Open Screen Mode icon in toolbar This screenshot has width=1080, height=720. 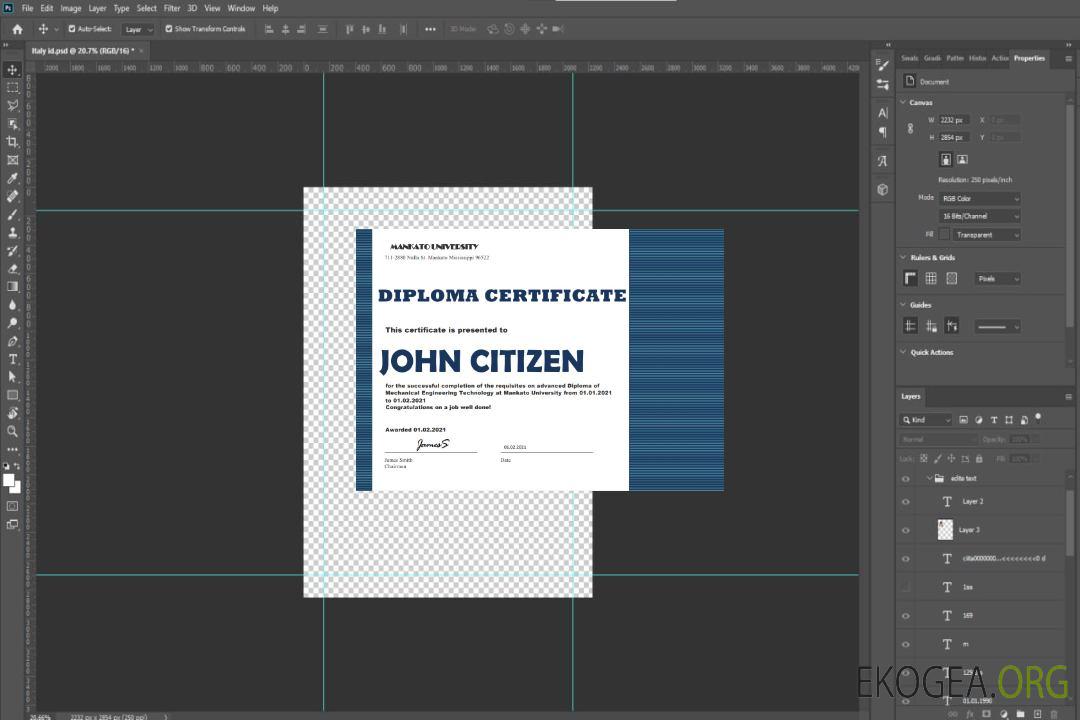[x=12, y=524]
